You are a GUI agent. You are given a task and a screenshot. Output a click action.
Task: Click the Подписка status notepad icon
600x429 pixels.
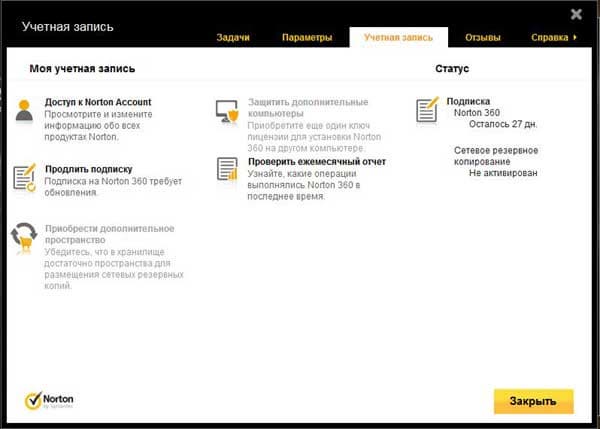click(x=427, y=110)
